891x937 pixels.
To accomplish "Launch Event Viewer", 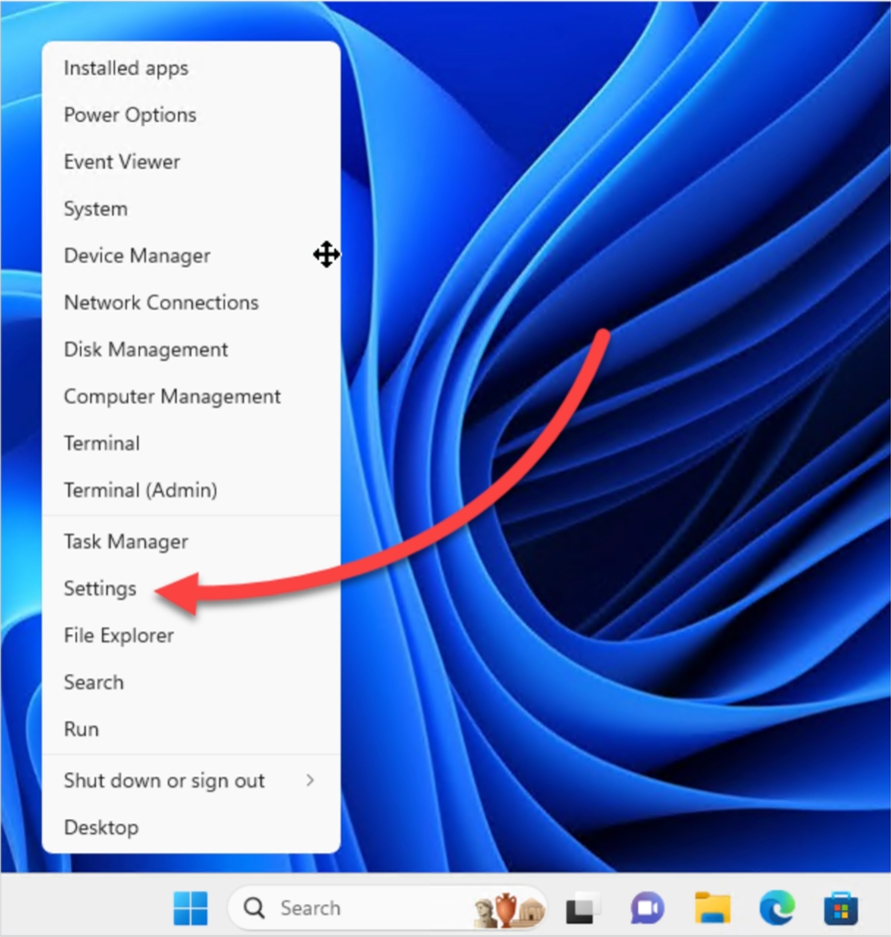I will click(191, 161).
